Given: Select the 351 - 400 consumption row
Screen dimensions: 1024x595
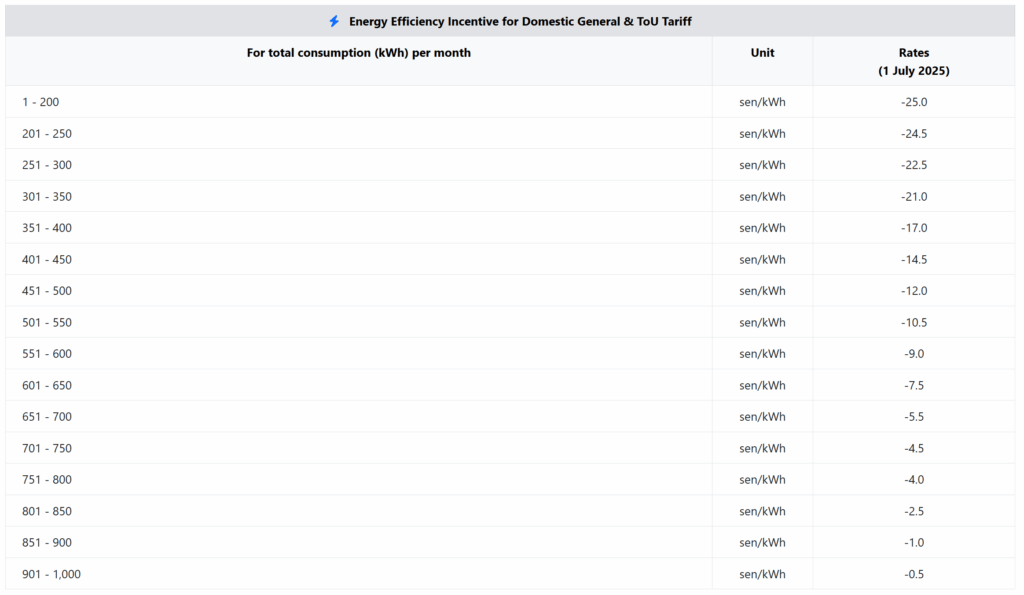Looking at the screenshot, I should [x=46, y=228].
